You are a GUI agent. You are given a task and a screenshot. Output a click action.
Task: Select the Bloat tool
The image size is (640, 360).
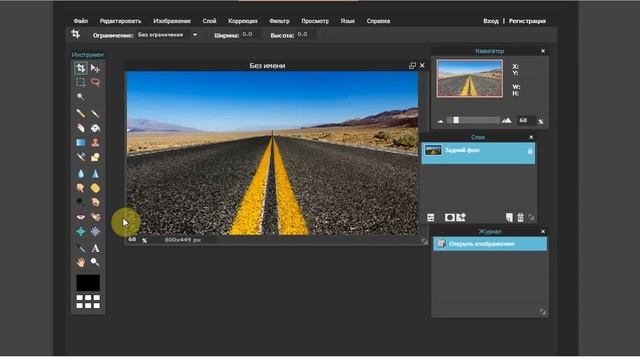point(81,231)
